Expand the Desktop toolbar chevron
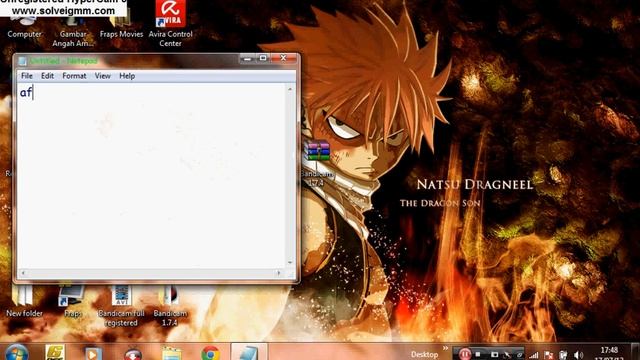Image resolution: width=640 pixels, height=360 pixels. [x=445, y=349]
